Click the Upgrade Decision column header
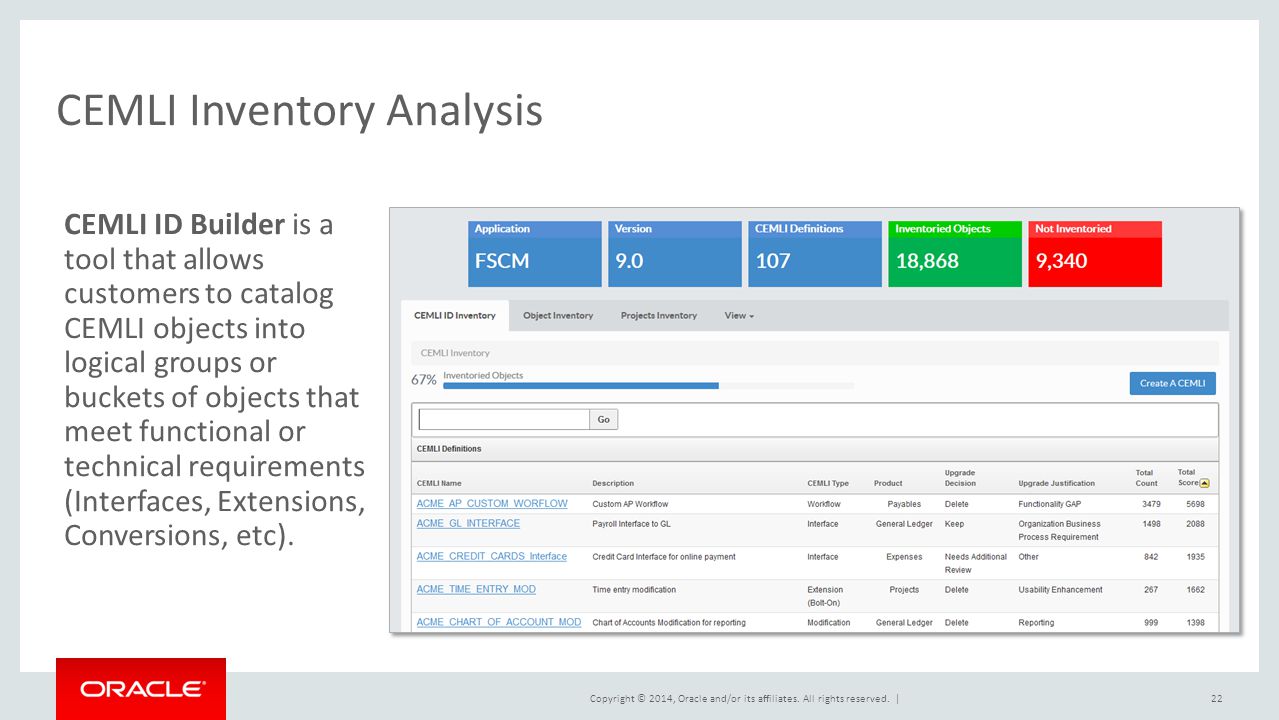The width and height of the screenshot is (1279, 720). click(x=960, y=478)
